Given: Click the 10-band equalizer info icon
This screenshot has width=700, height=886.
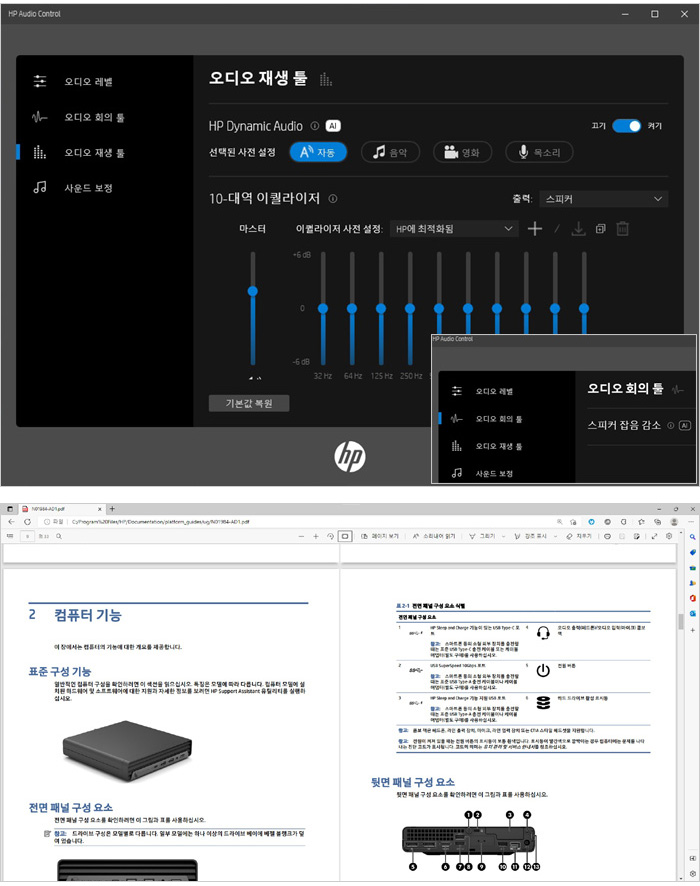Looking at the screenshot, I should pyautogui.click(x=333, y=198).
